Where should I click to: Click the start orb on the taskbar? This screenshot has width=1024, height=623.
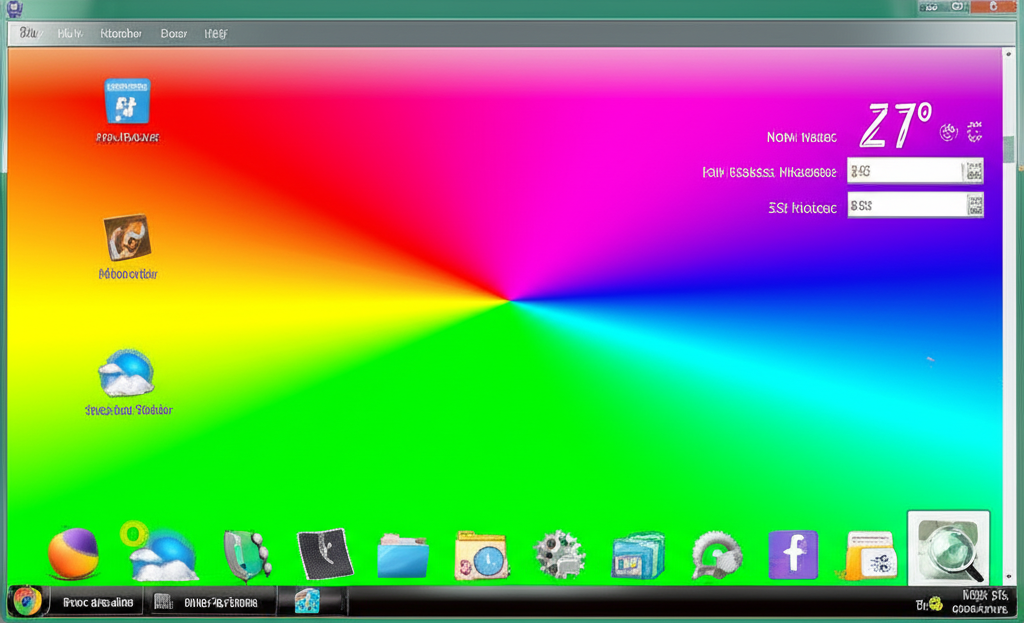point(22,602)
